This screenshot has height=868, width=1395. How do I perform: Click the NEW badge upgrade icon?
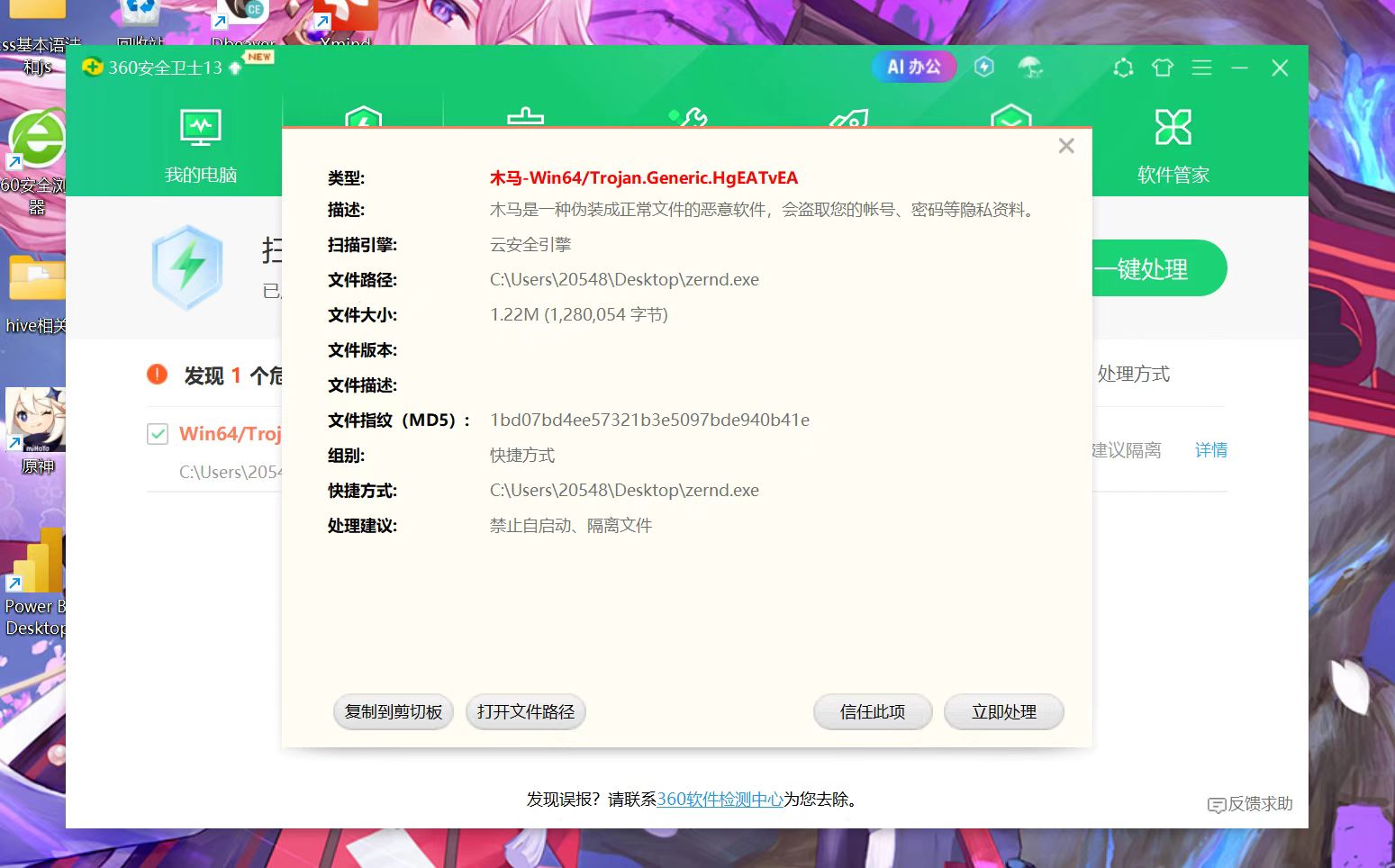point(258,57)
